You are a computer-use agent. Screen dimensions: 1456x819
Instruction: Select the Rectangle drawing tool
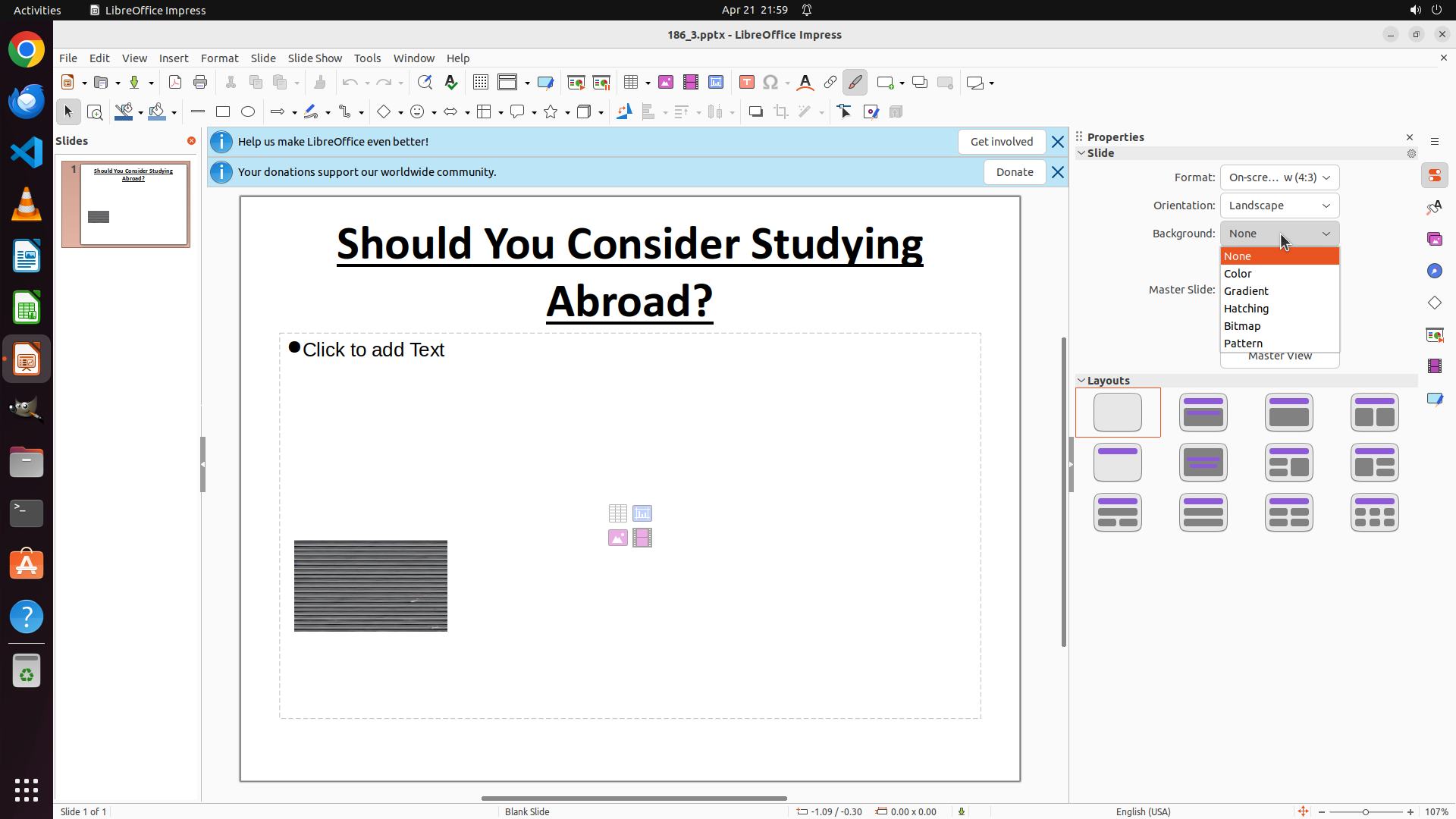click(x=223, y=112)
